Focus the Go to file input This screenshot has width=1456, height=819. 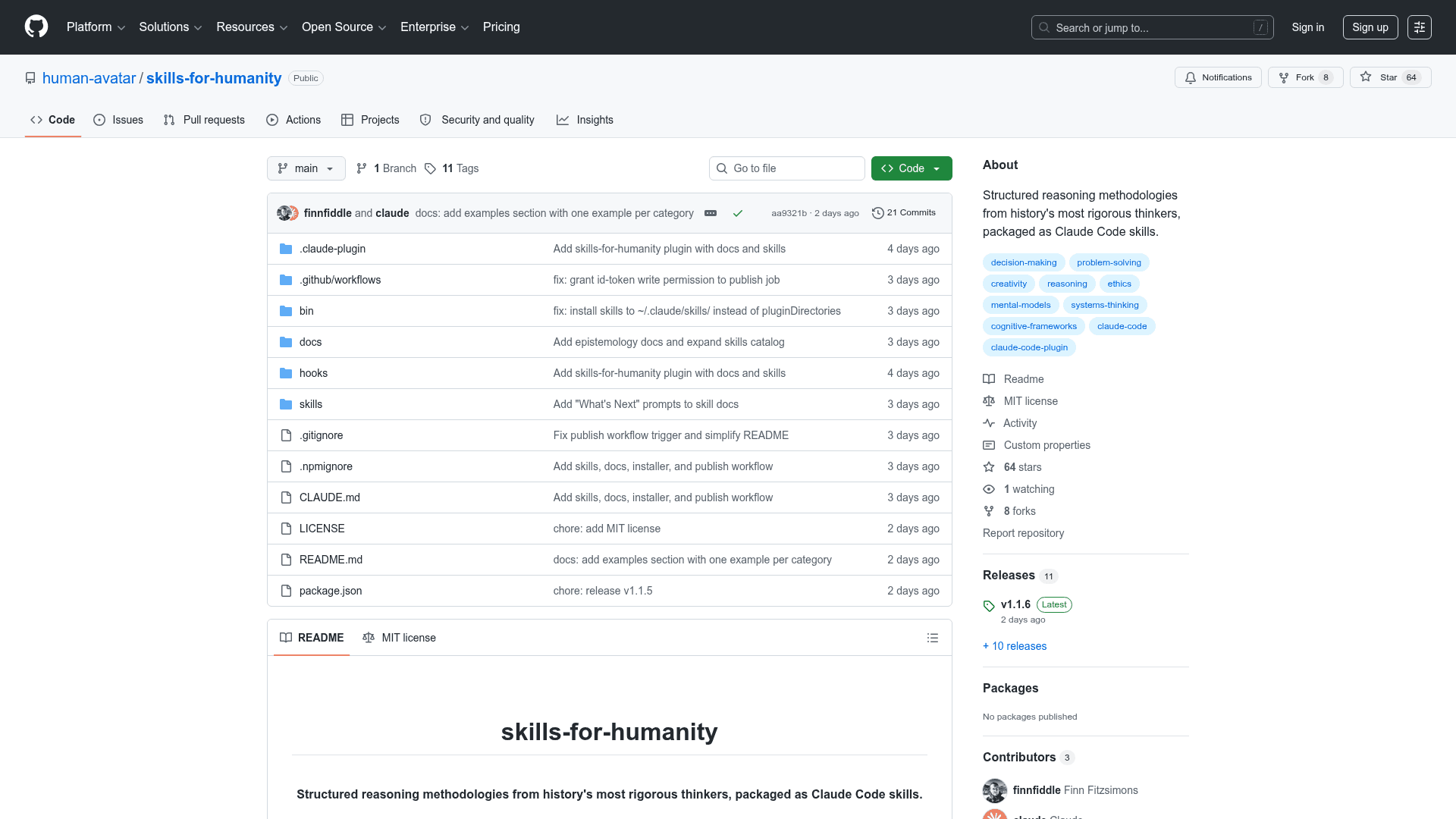coord(787,168)
